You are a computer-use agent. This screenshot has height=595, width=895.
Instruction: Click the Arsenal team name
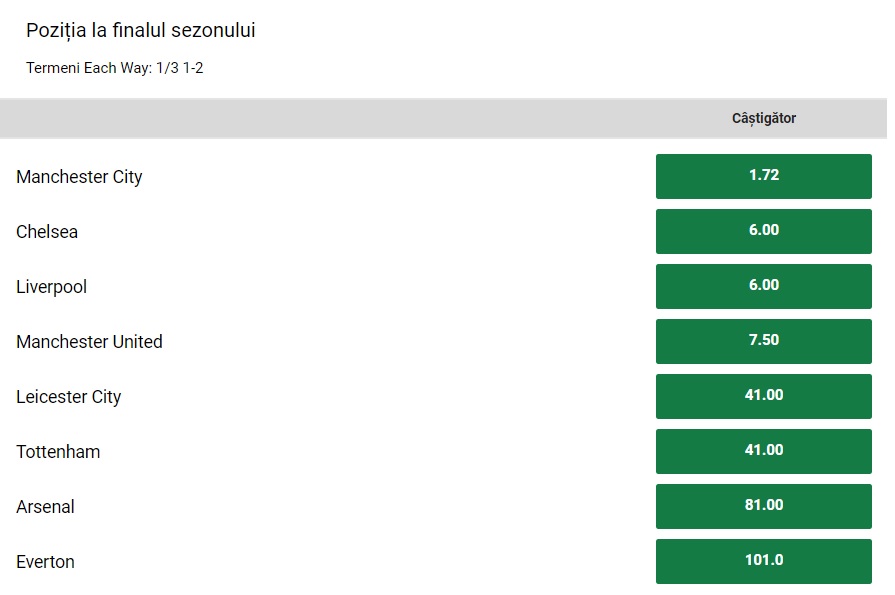45,507
